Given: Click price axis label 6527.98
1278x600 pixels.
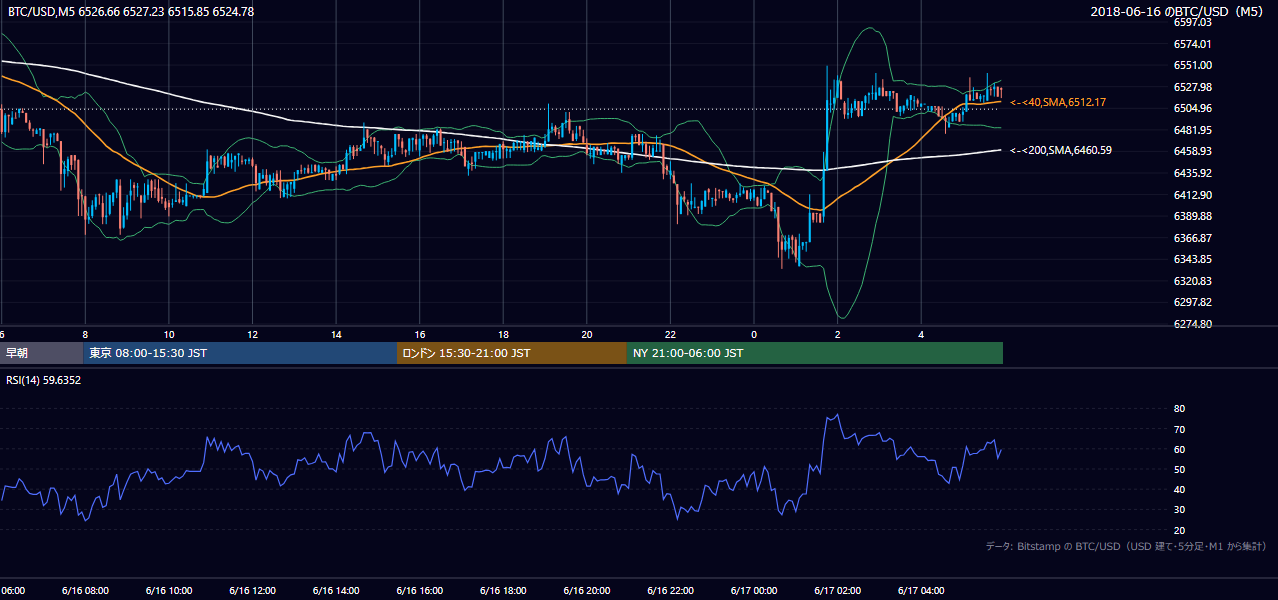Looking at the screenshot, I should coord(1192,87).
